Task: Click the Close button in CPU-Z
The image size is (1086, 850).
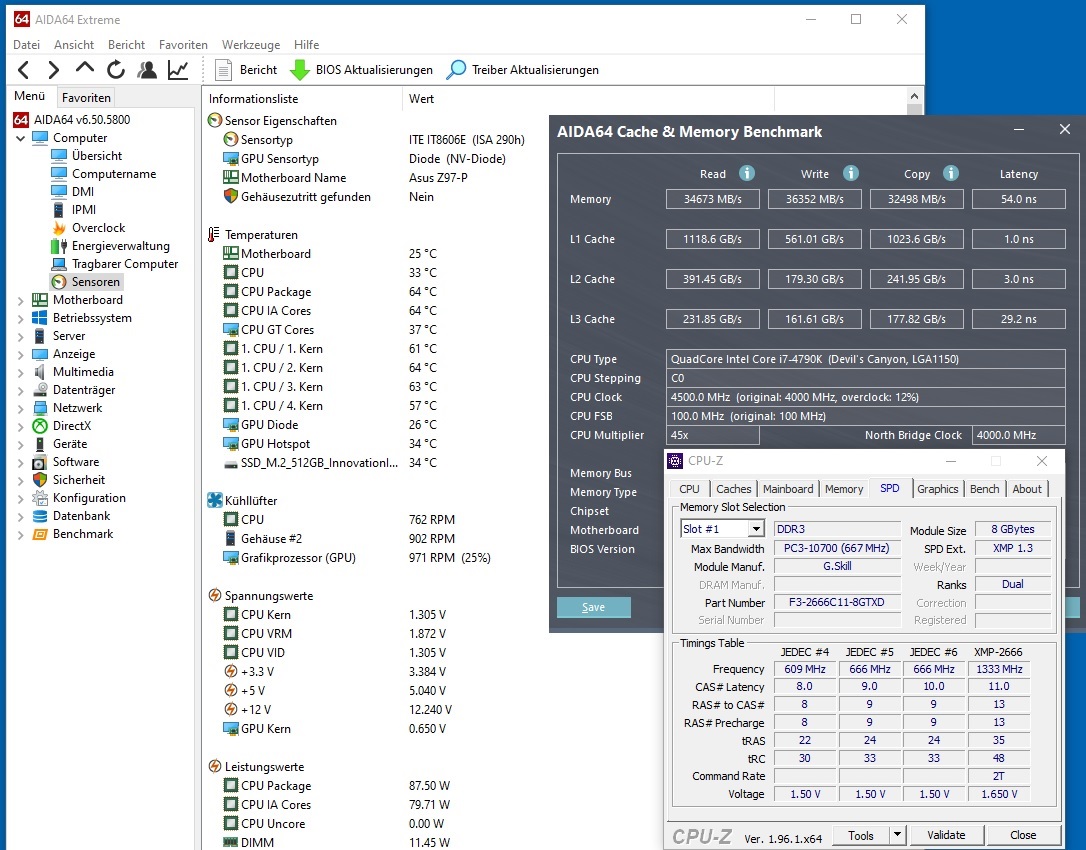Action: tap(1023, 835)
